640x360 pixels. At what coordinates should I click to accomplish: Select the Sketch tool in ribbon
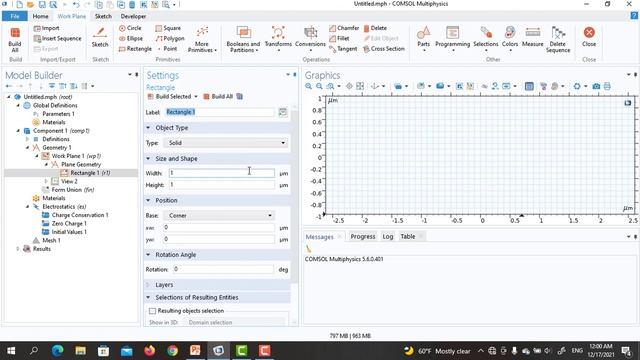coord(100,37)
